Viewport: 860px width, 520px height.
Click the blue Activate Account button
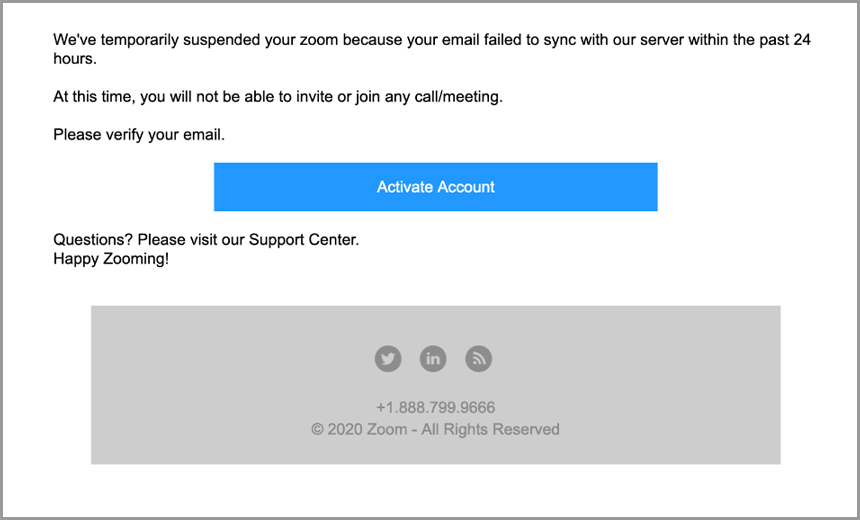[435, 186]
